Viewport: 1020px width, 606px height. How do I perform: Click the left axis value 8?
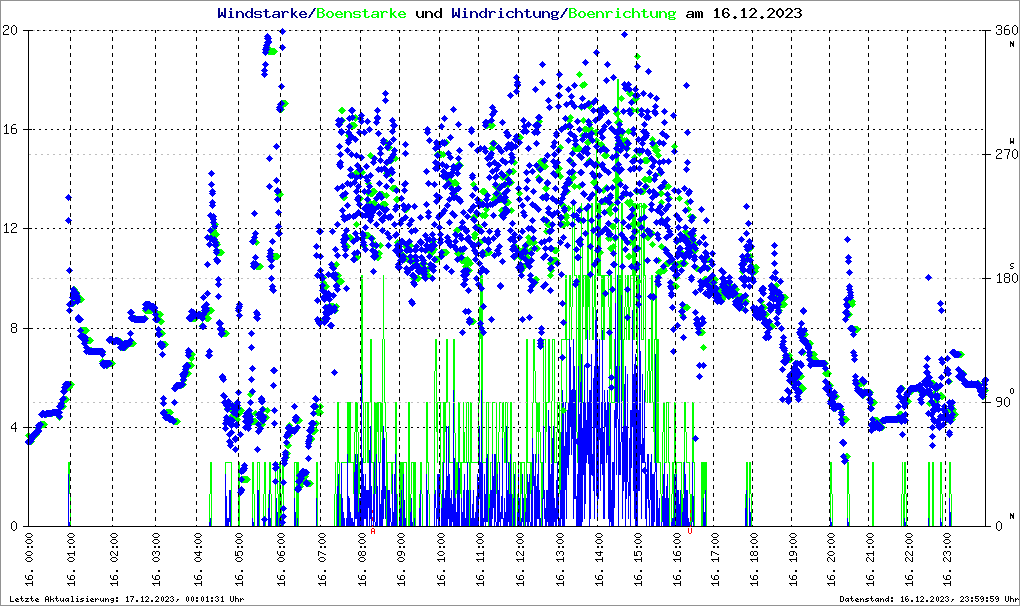coord(14,328)
